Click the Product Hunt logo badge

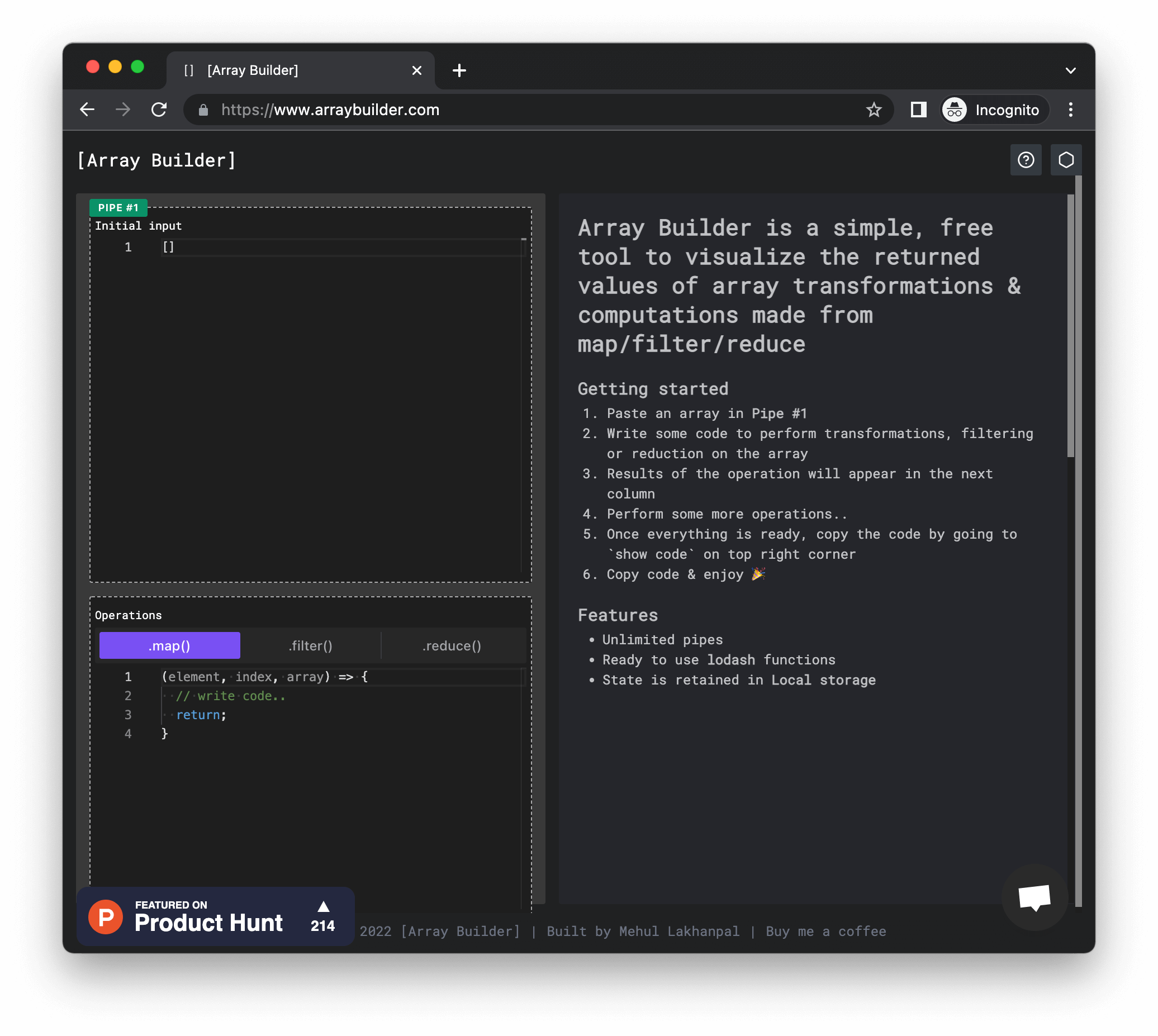(x=215, y=916)
